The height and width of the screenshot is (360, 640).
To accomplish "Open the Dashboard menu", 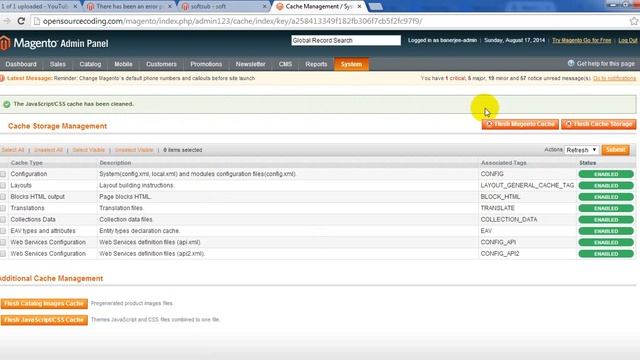I will tap(21, 64).
